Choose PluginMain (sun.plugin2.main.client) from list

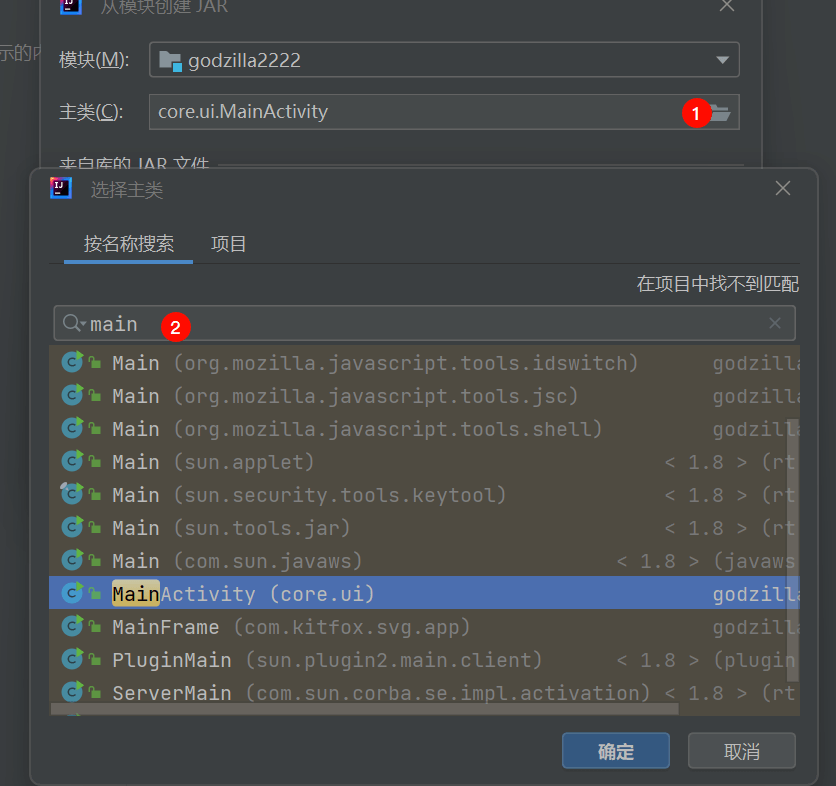click(327, 660)
